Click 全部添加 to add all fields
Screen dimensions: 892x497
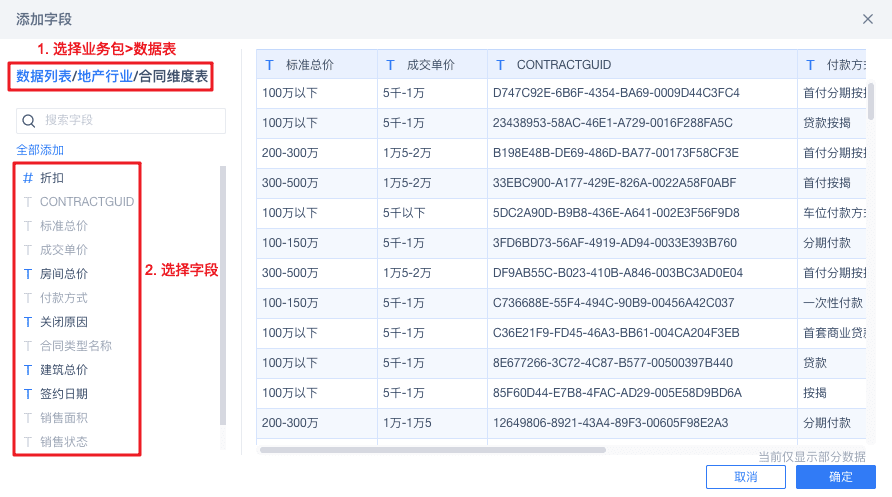[x=40, y=150]
